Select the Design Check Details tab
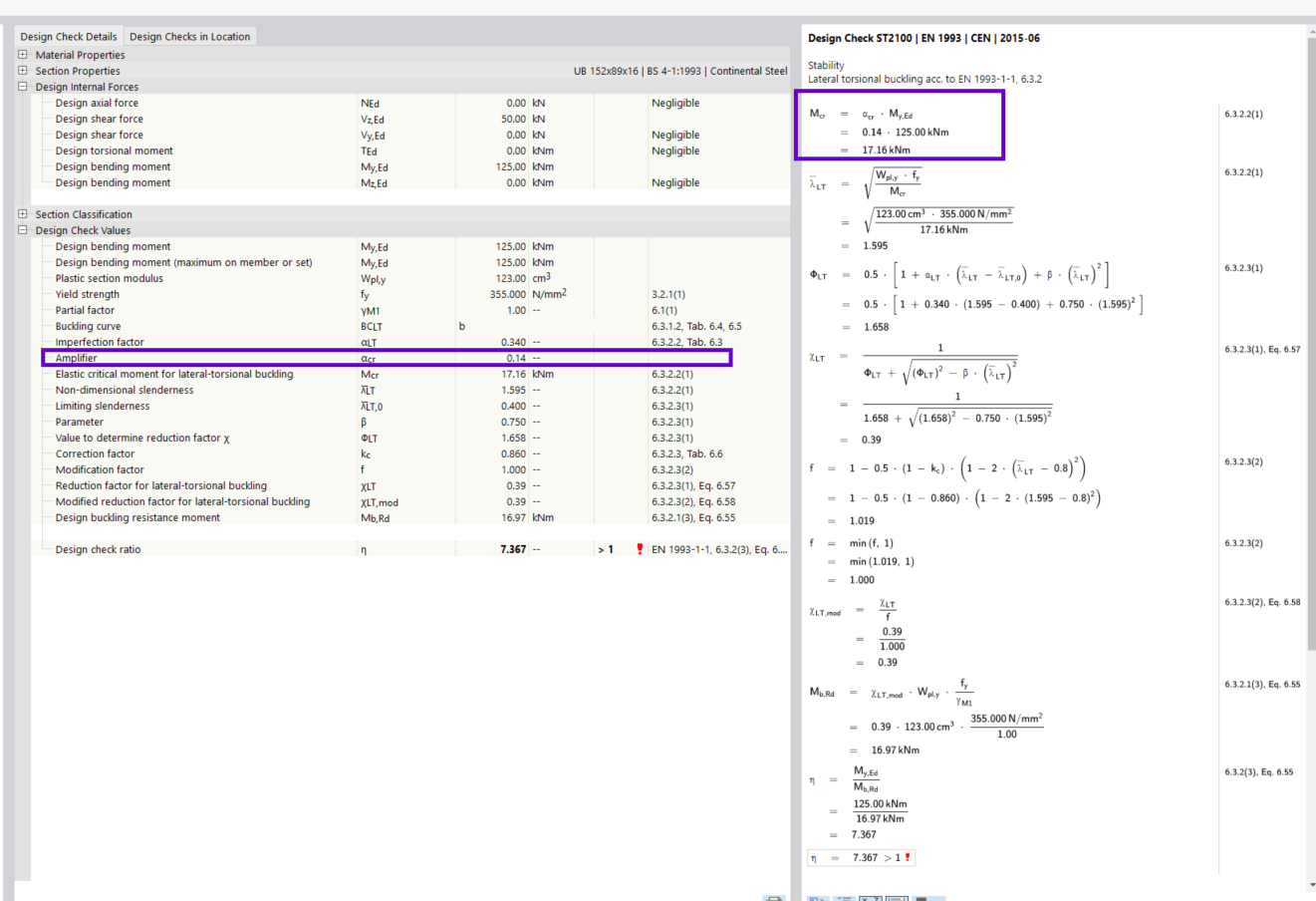The width and height of the screenshot is (1316, 901). (x=69, y=37)
